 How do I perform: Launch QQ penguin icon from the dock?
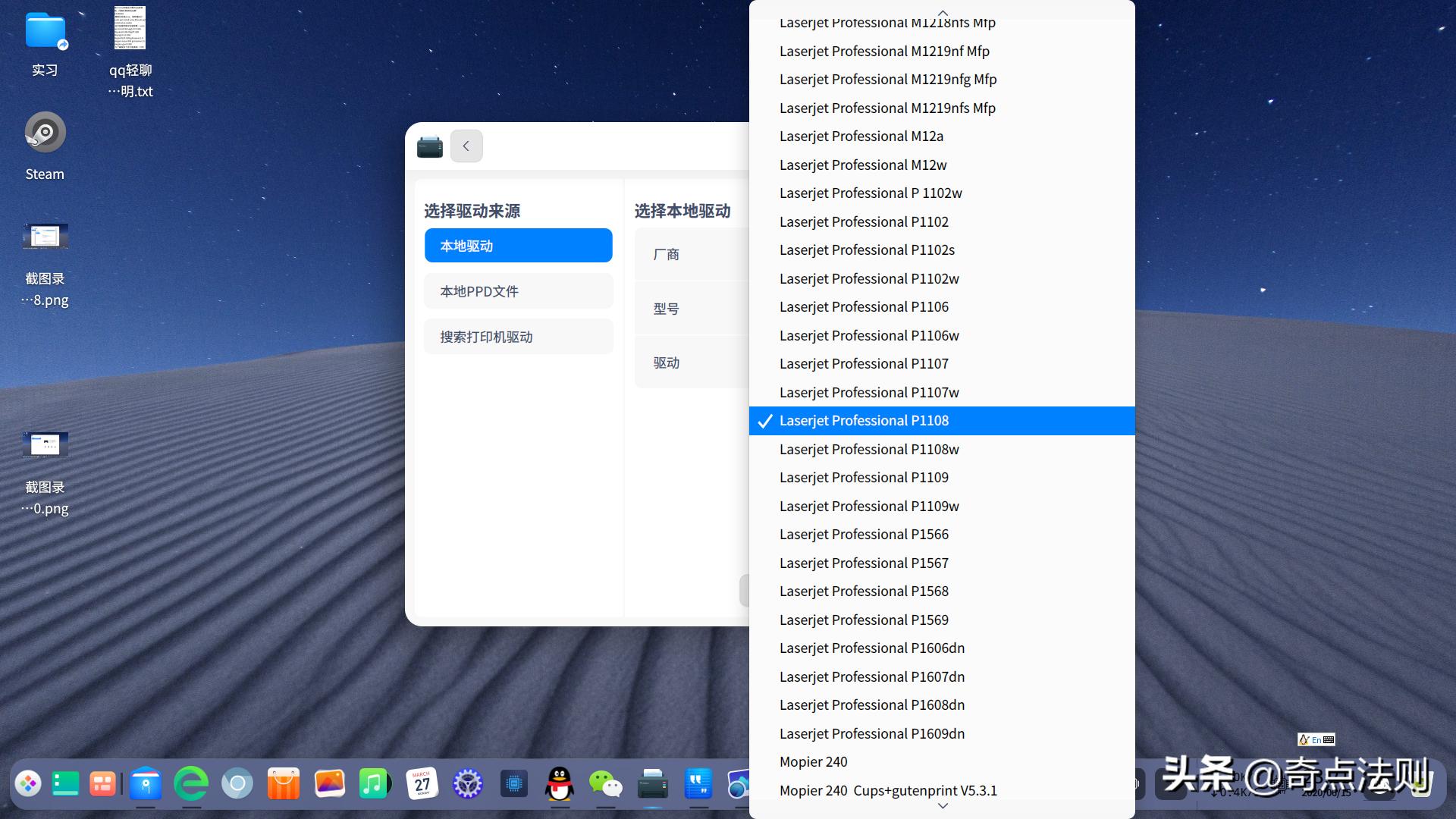560,784
